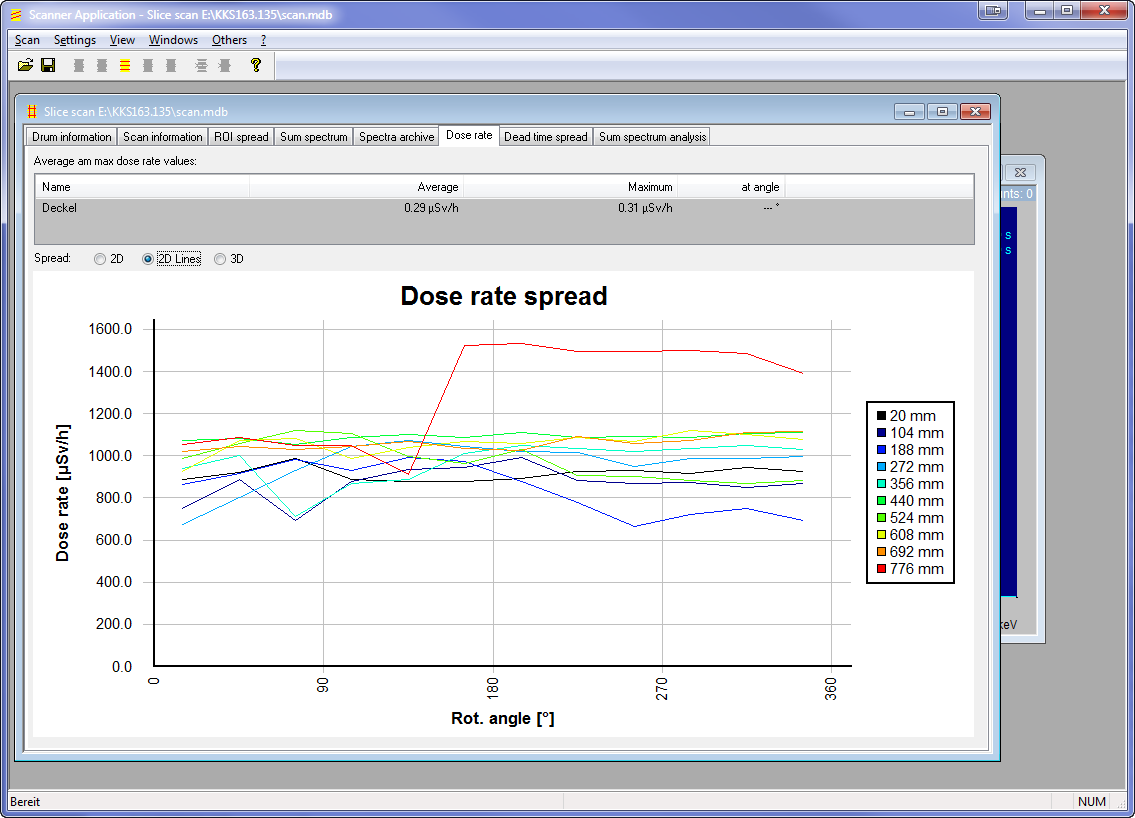
Task: Click the icon left of the main window's minimize button
Action: point(993,11)
